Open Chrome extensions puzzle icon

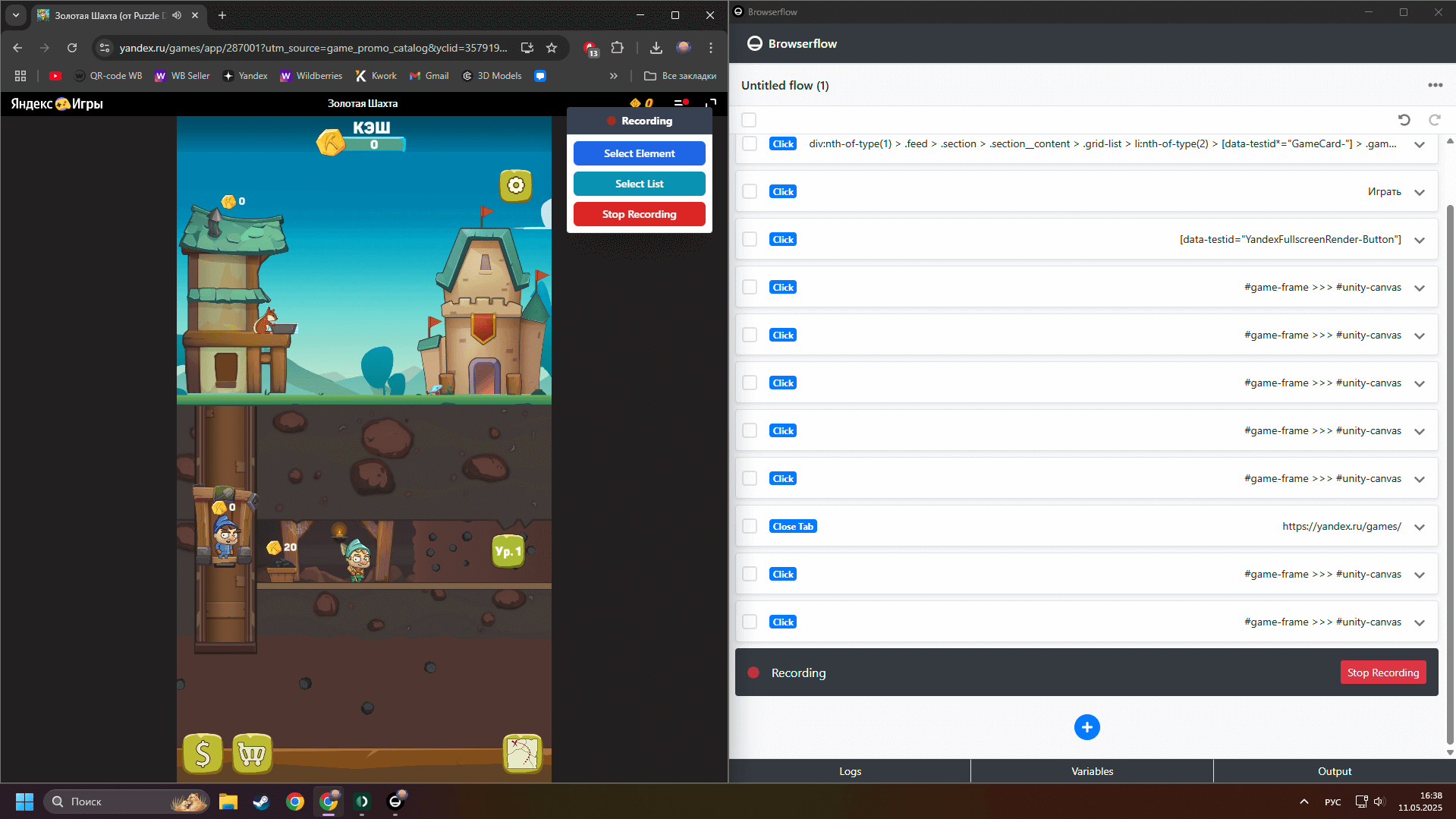pos(618,48)
